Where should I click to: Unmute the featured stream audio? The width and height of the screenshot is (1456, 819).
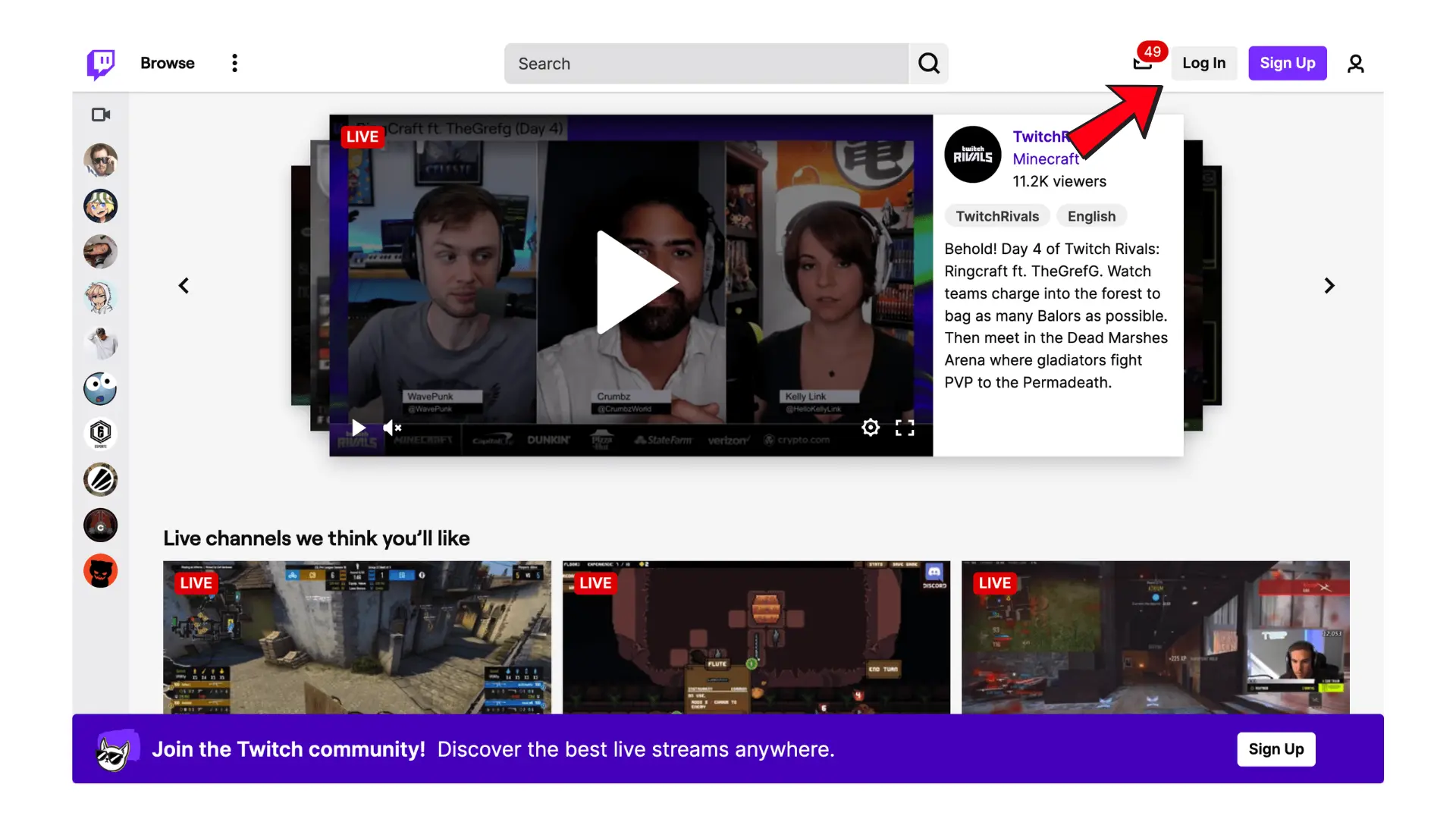[x=392, y=428]
